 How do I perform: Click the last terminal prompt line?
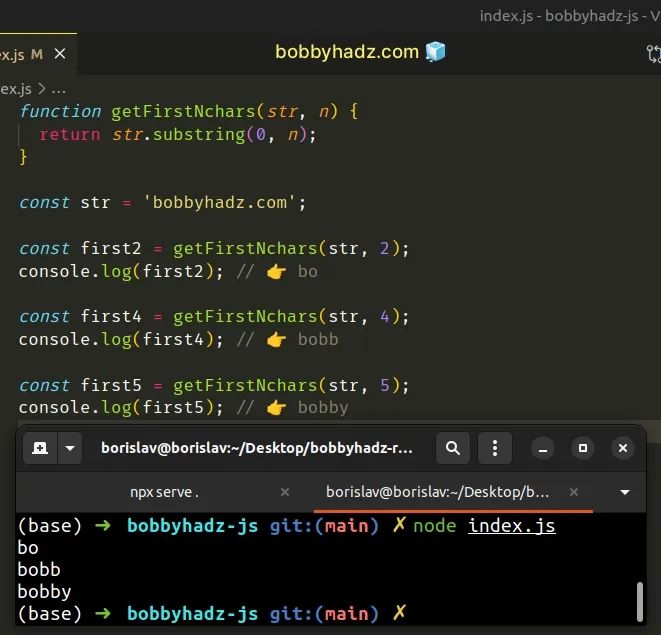point(212,614)
